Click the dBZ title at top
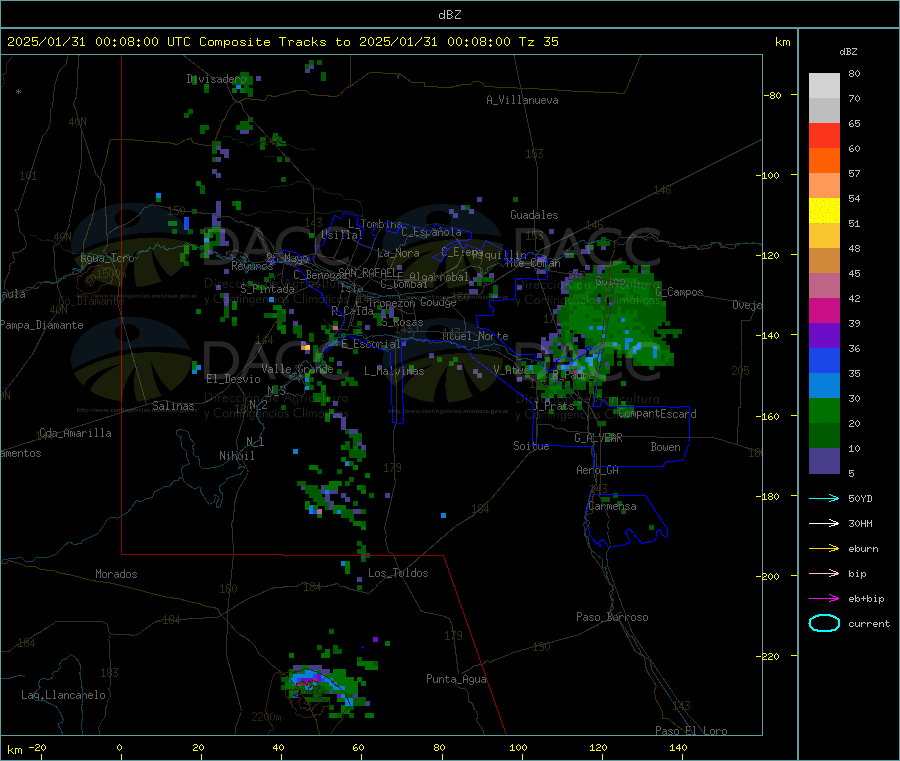Screen dimensions: 900x761 click(449, 15)
